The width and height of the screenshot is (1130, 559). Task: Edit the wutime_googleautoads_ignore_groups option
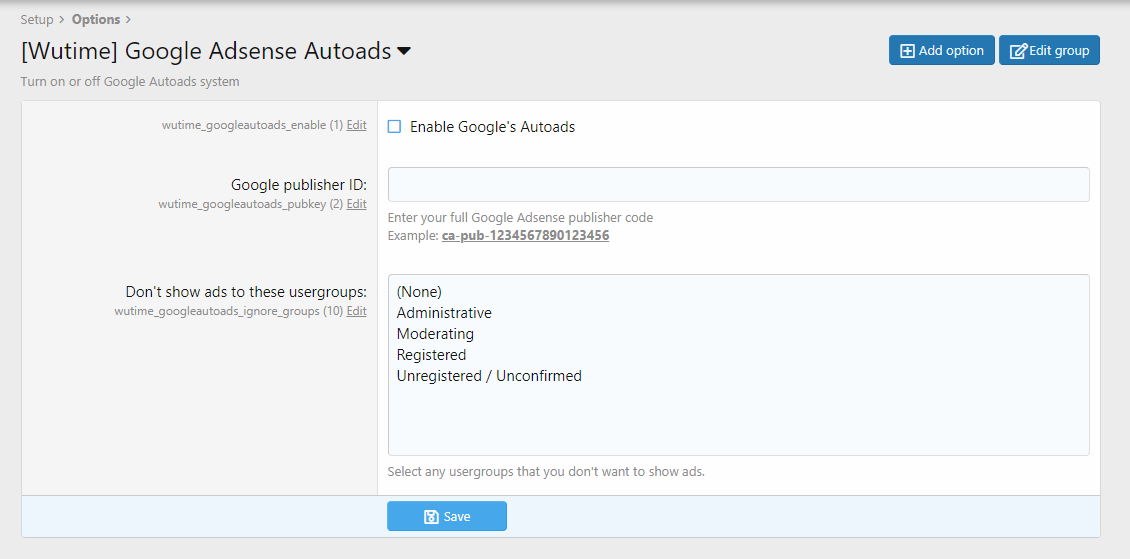pyautogui.click(x=356, y=311)
